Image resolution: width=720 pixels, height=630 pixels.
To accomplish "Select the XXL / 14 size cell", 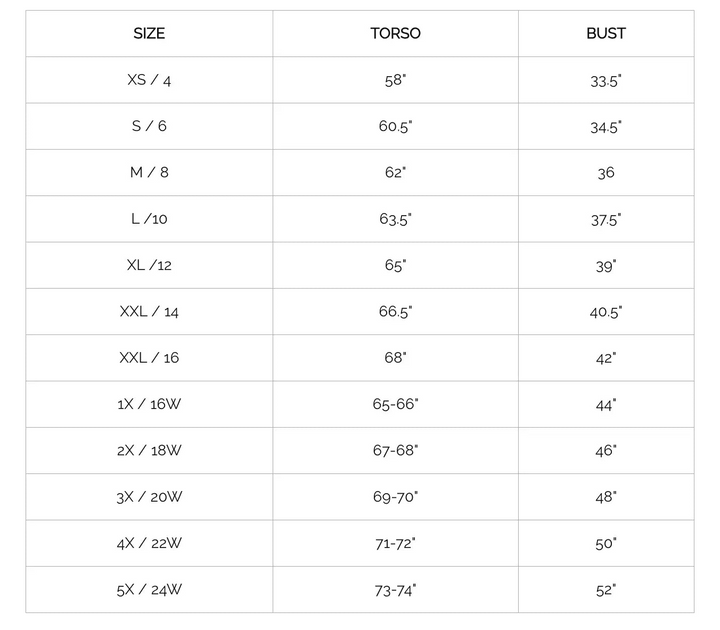I will coord(149,312).
